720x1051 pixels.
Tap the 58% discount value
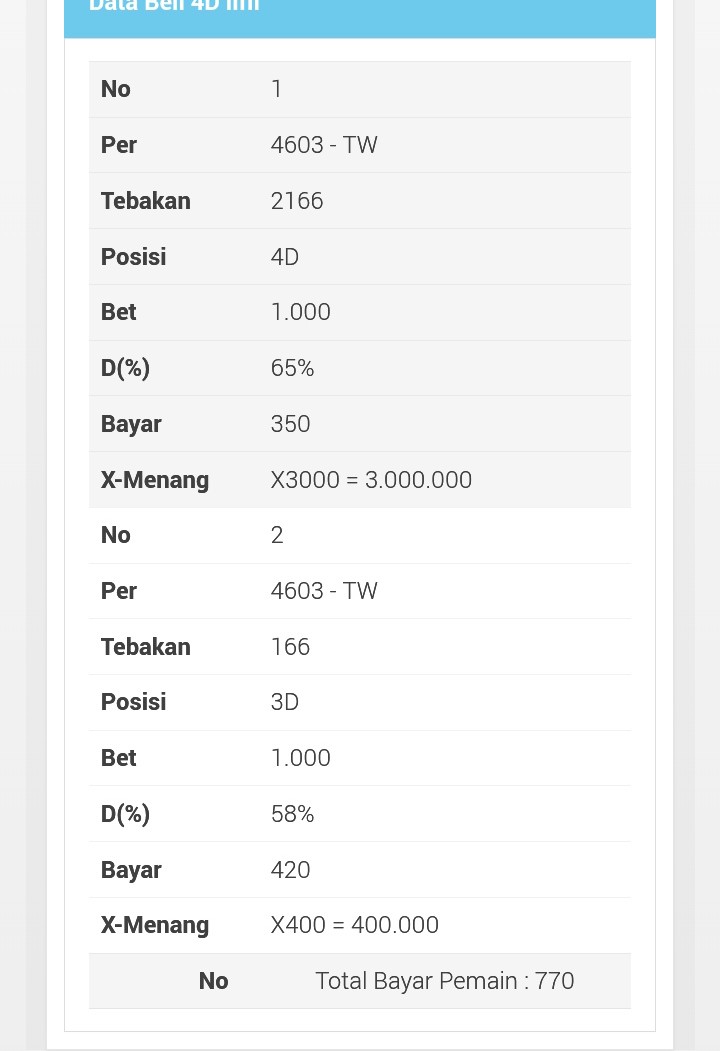[292, 814]
